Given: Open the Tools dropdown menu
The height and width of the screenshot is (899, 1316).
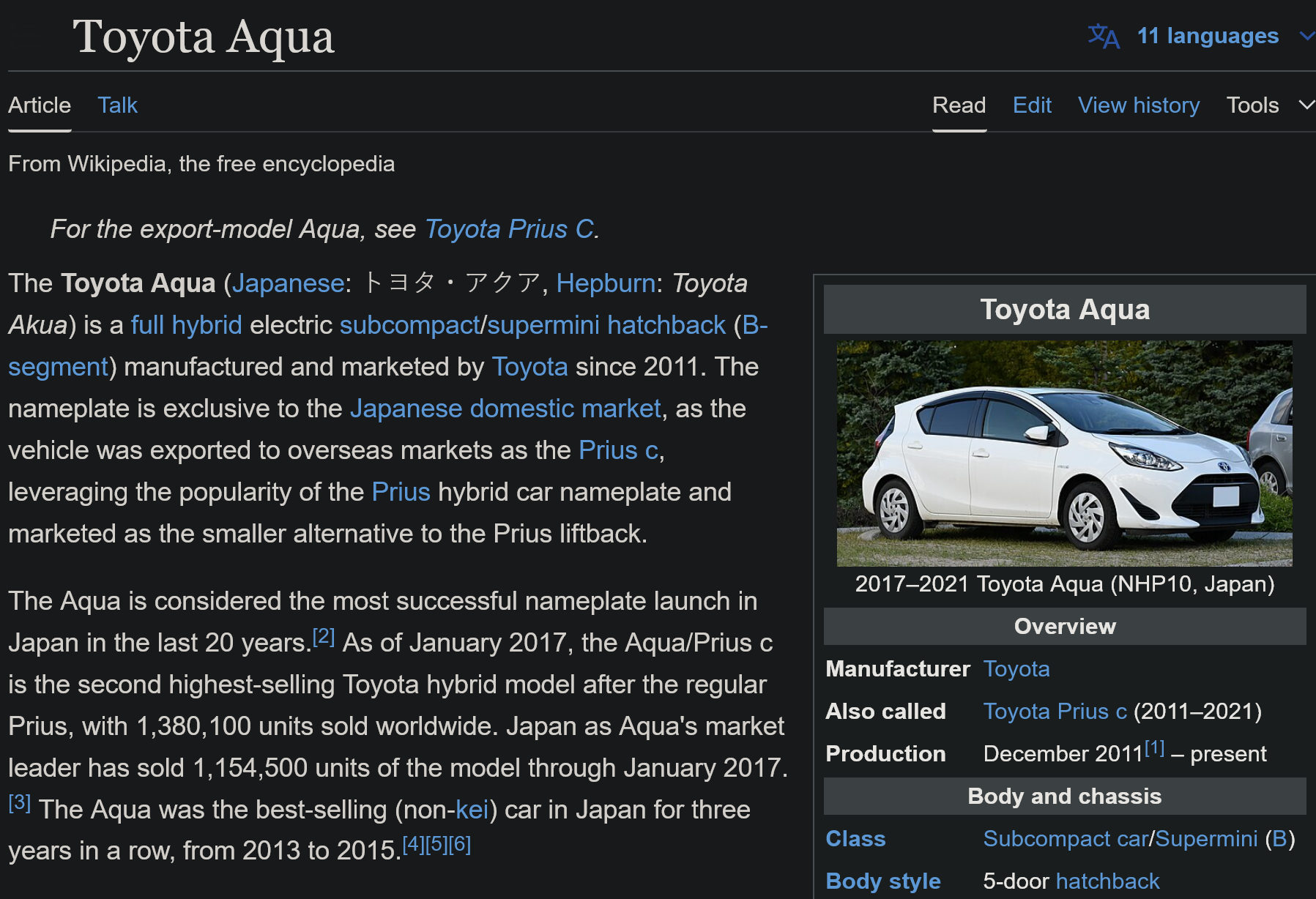Looking at the screenshot, I should 1252,105.
